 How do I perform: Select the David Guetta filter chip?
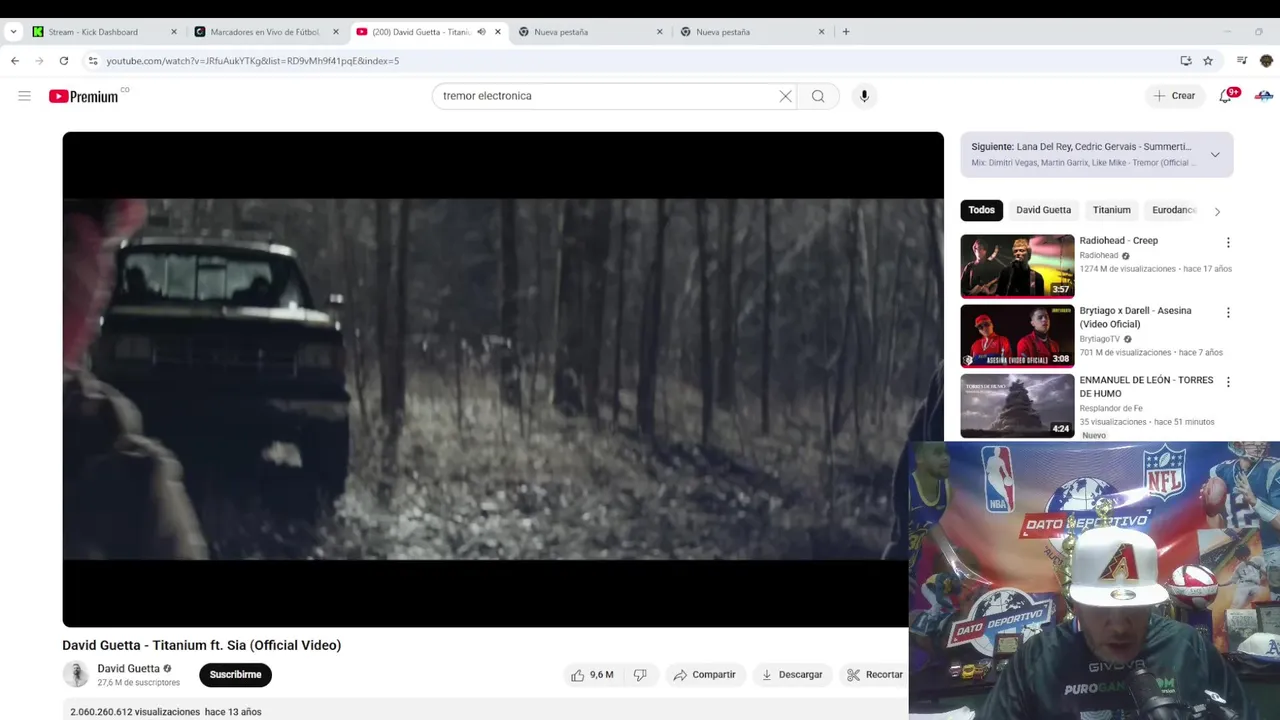point(1043,210)
